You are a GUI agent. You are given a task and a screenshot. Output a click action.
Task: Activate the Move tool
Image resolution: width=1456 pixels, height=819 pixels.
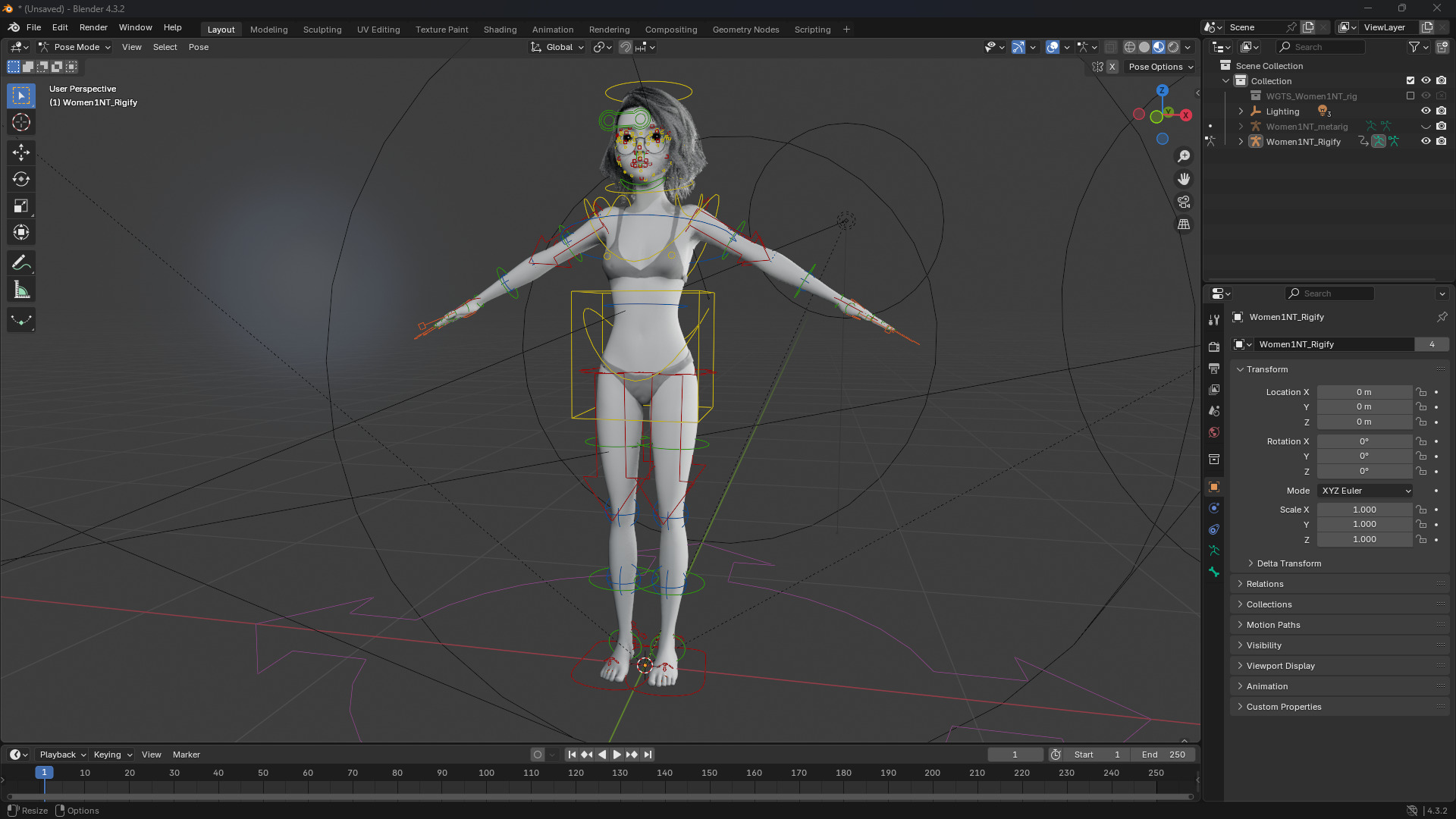[21, 152]
